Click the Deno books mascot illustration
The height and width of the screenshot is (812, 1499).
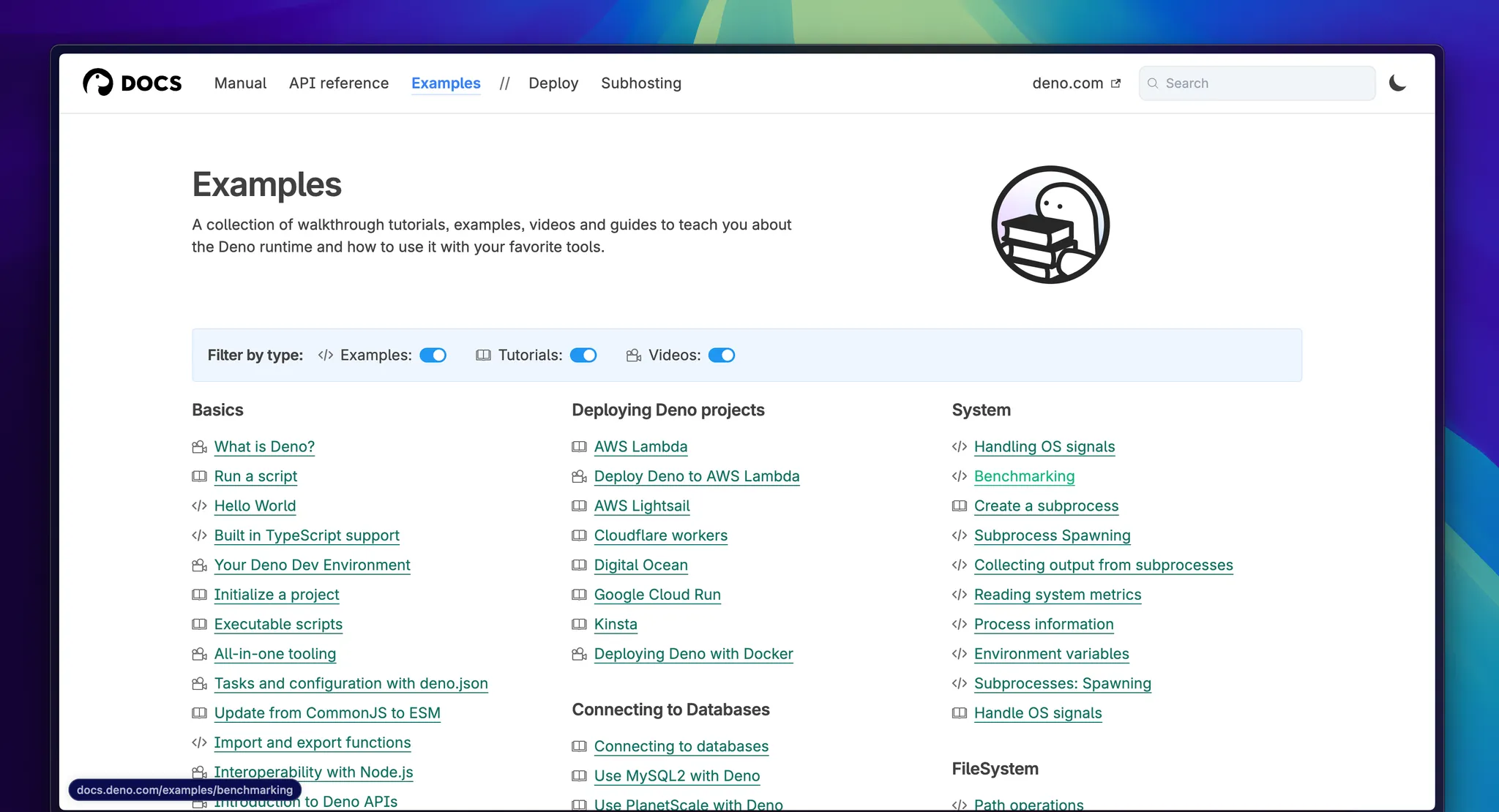pyautogui.click(x=1050, y=225)
